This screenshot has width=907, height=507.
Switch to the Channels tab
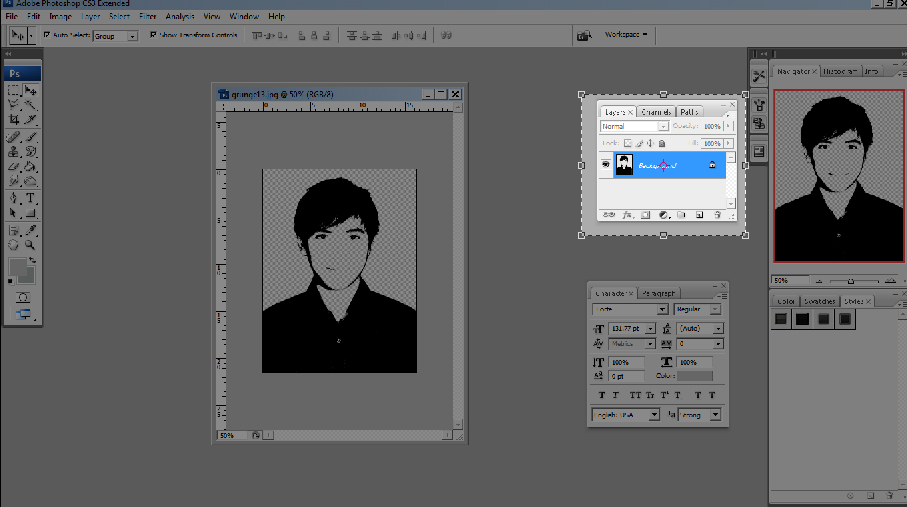click(655, 112)
